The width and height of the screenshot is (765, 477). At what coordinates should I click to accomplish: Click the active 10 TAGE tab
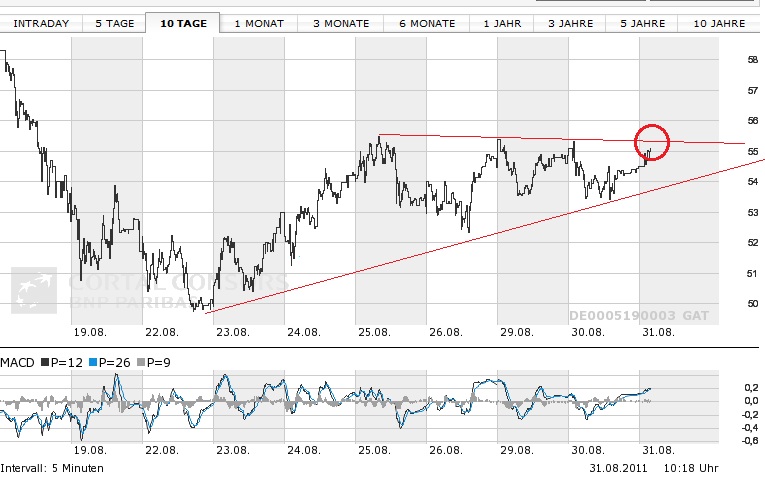[x=183, y=22]
